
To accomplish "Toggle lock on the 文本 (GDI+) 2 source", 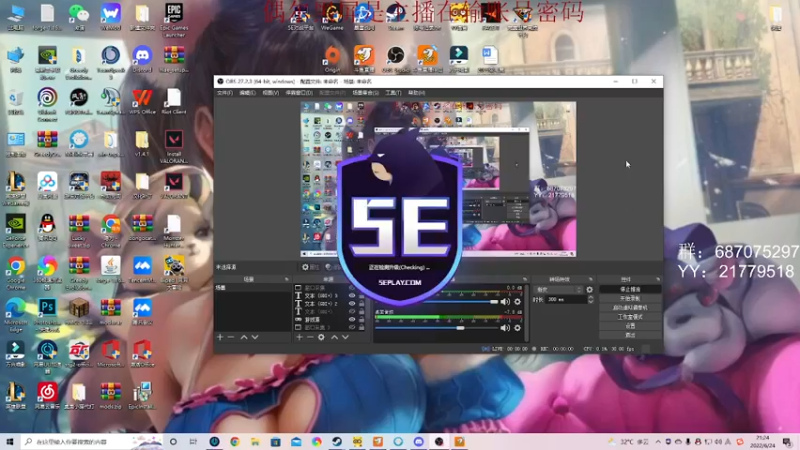I will click(x=362, y=304).
